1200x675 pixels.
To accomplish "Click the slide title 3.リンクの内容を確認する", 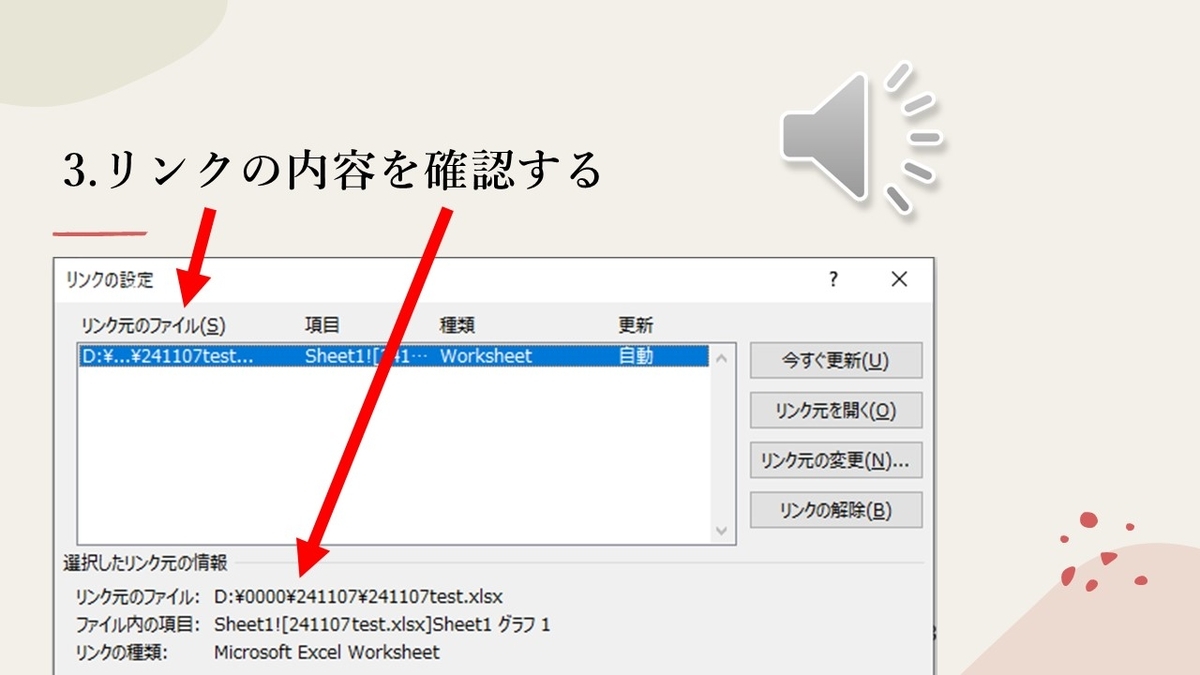I will (331, 170).
